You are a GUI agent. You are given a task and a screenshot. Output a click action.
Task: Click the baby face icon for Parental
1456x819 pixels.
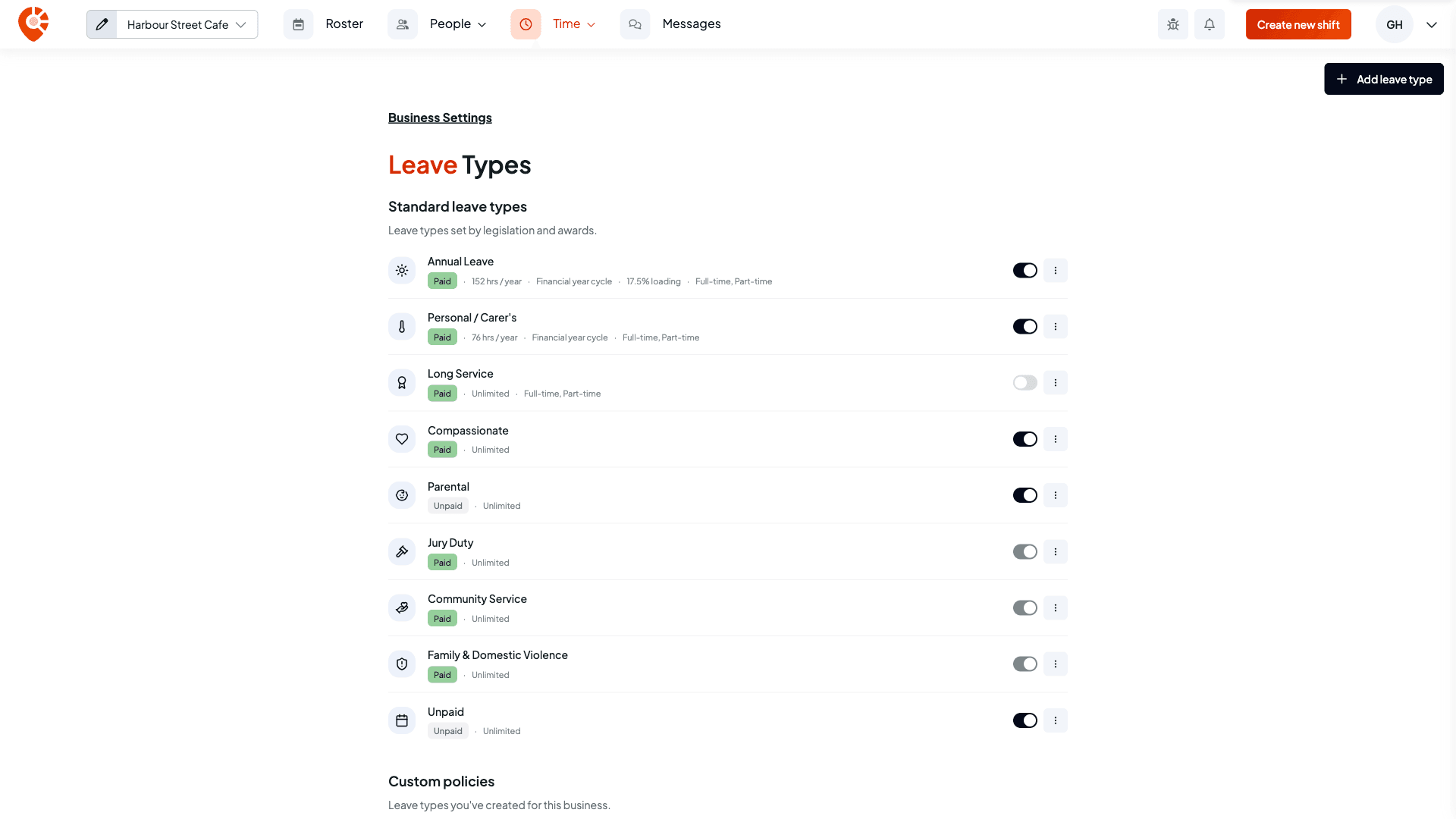(x=402, y=495)
